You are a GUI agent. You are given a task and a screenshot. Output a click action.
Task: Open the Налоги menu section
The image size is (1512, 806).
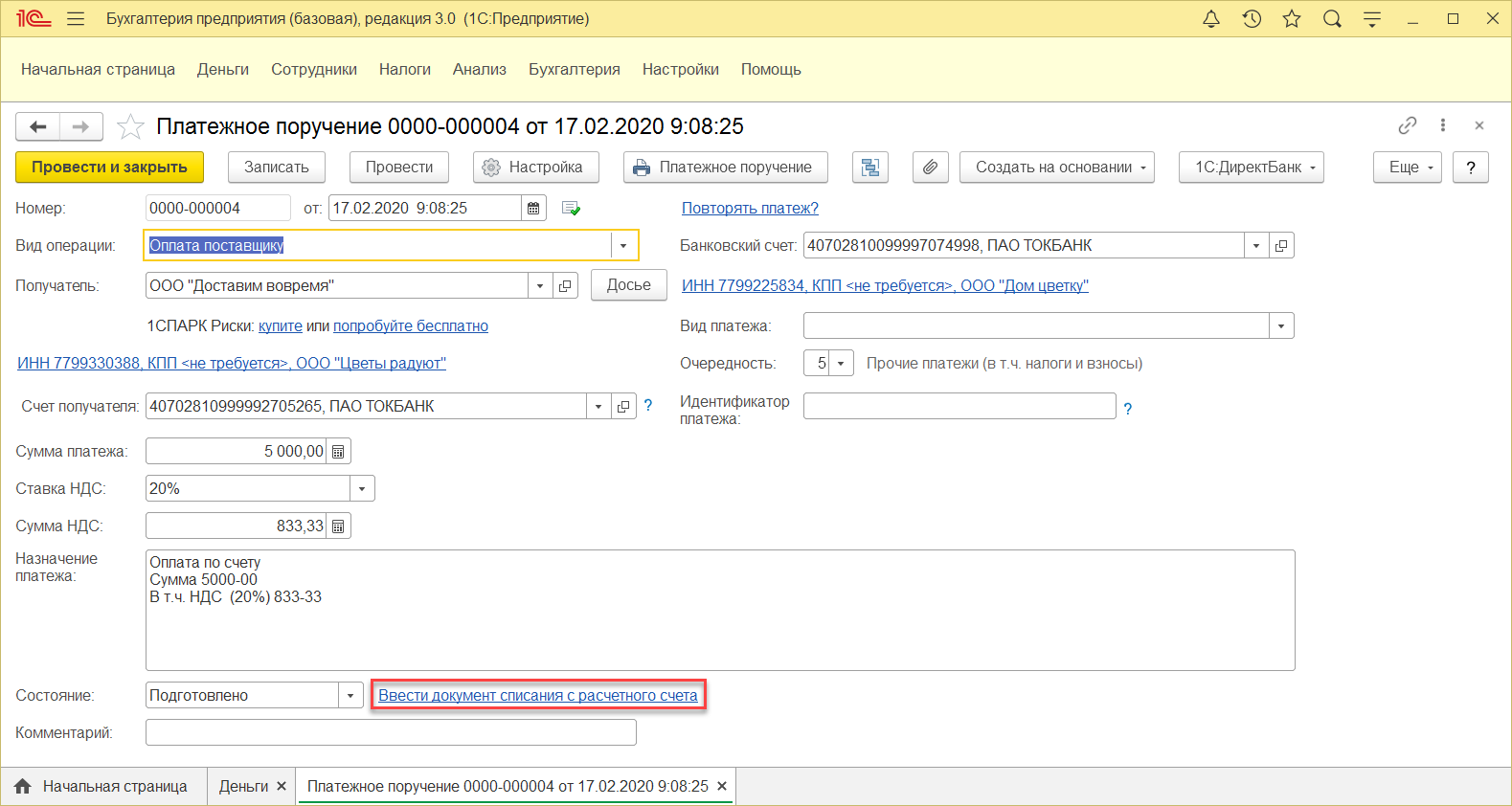pos(405,69)
